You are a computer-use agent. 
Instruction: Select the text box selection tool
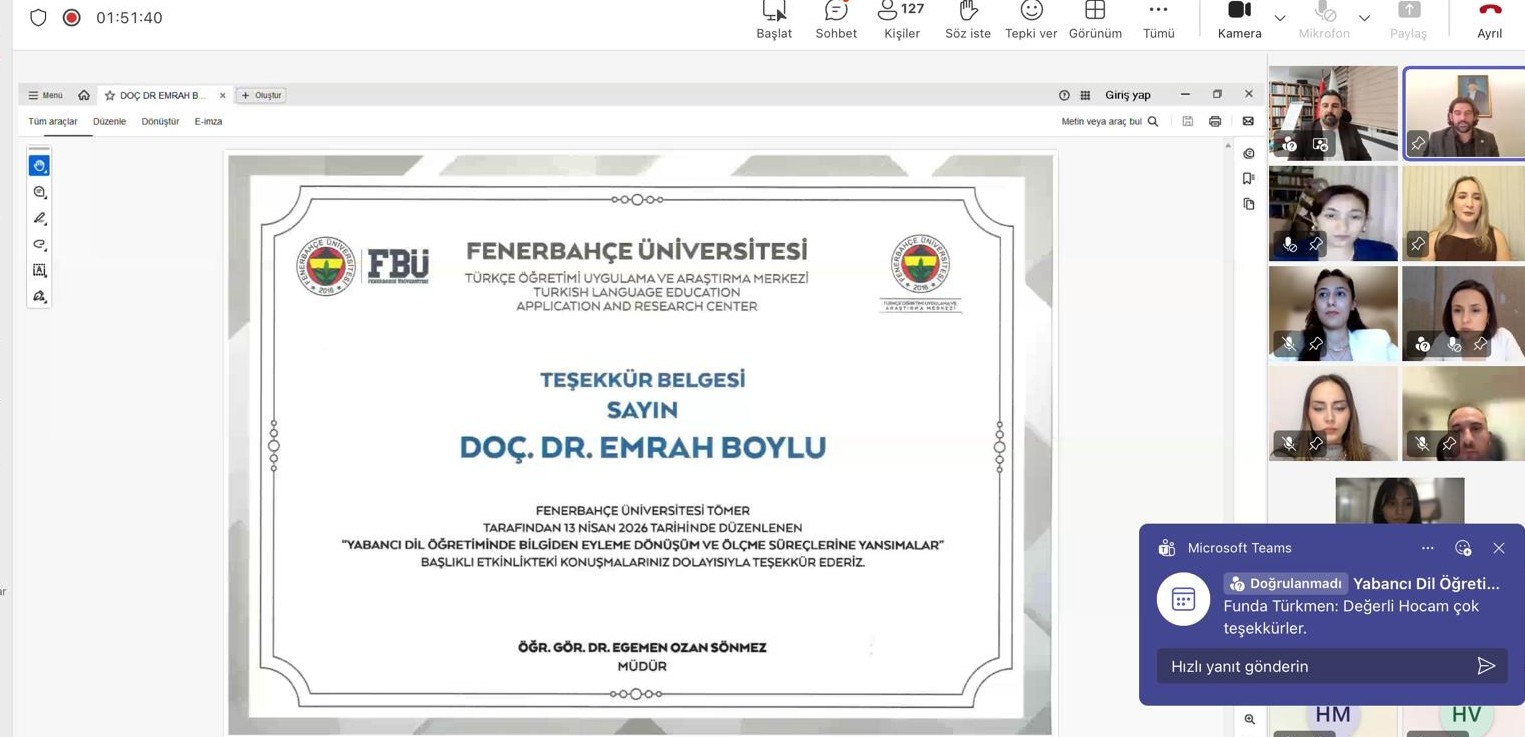pyautogui.click(x=39, y=271)
